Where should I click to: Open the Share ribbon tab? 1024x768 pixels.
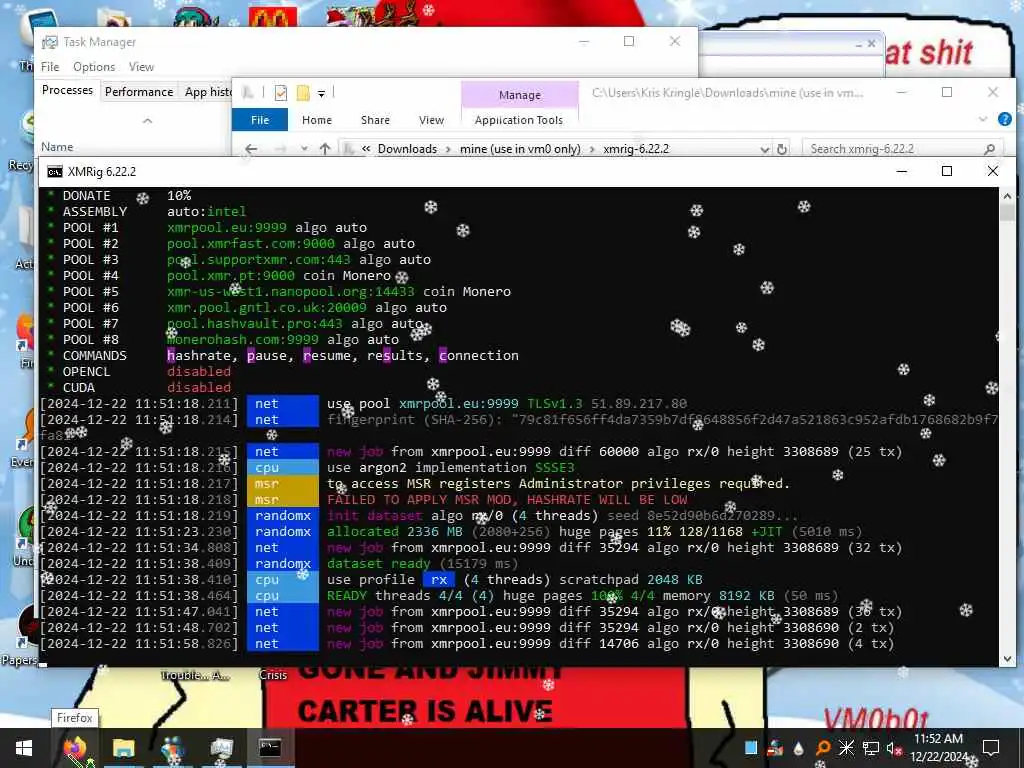tap(376, 120)
